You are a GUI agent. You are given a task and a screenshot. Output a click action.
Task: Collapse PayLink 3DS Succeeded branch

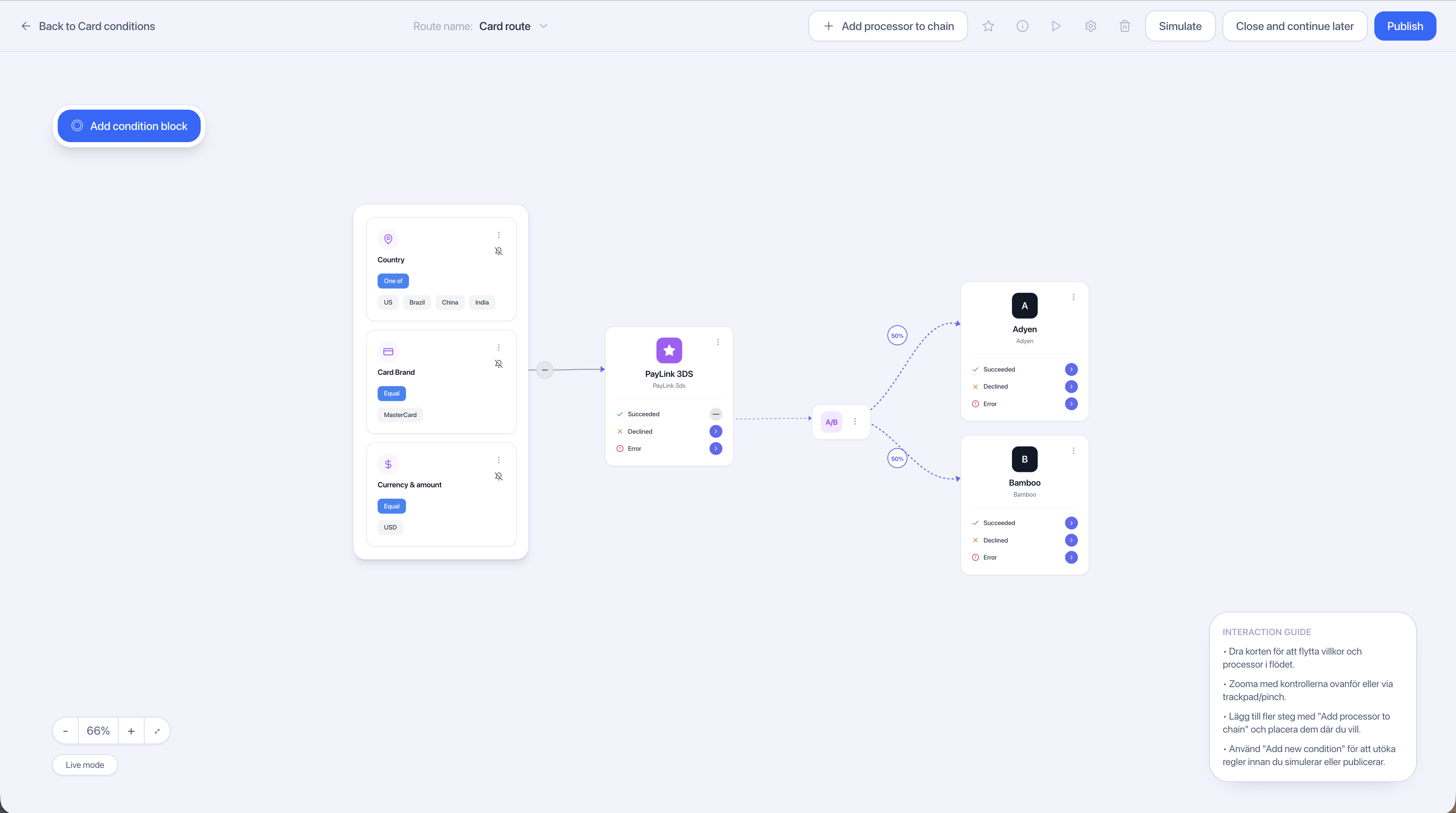coord(715,414)
